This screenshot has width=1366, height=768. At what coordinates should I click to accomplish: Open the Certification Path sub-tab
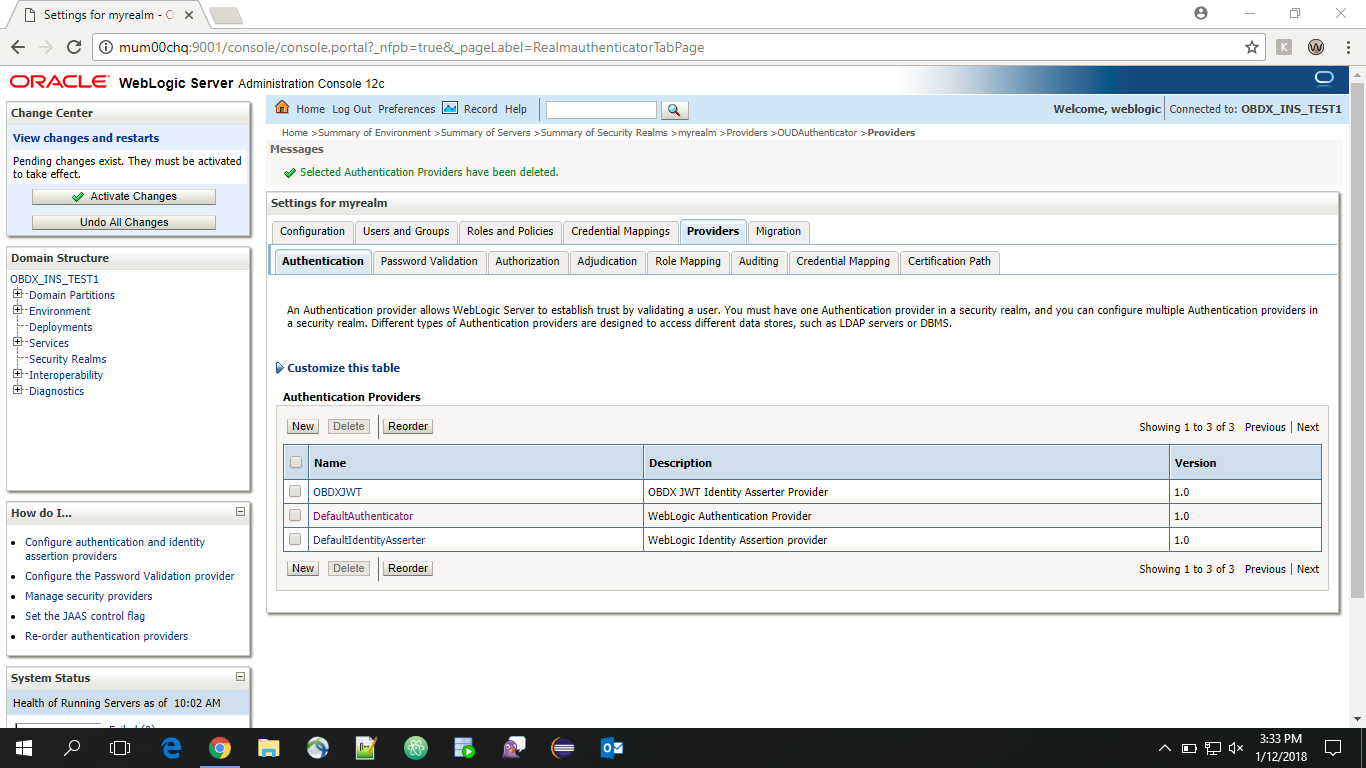coord(949,261)
